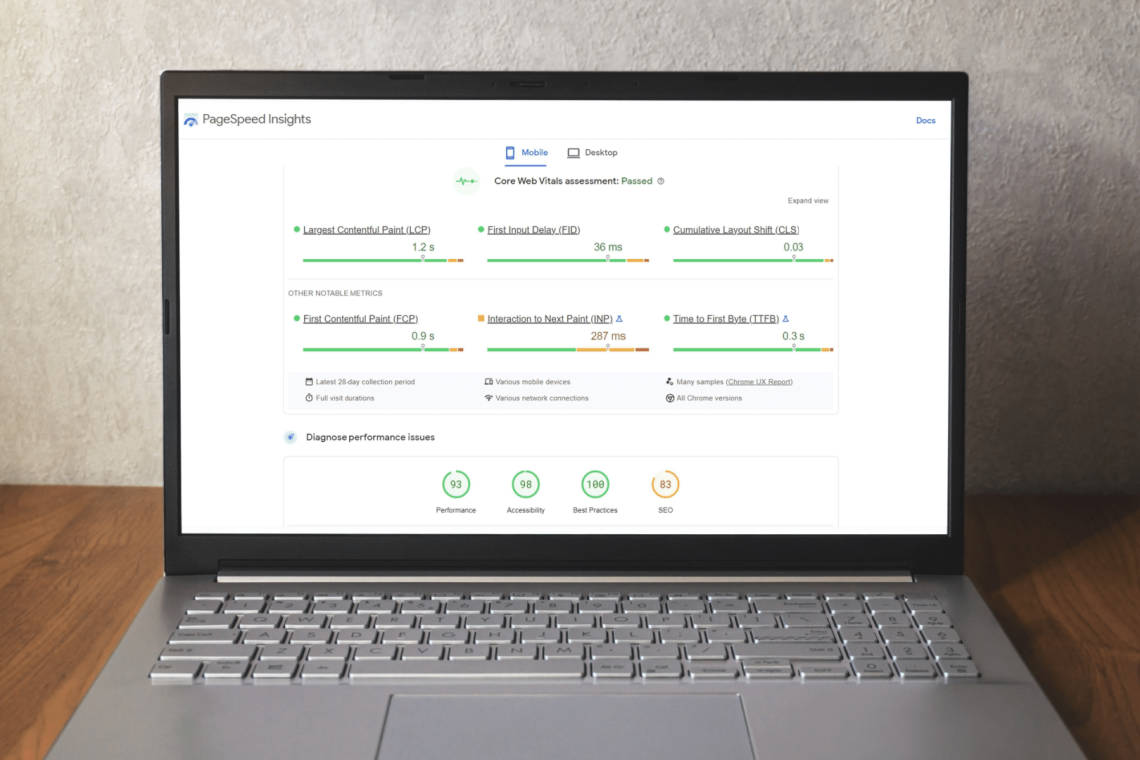Click the LCP distribution bar
The width and height of the screenshot is (1140, 760).
[383, 260]
